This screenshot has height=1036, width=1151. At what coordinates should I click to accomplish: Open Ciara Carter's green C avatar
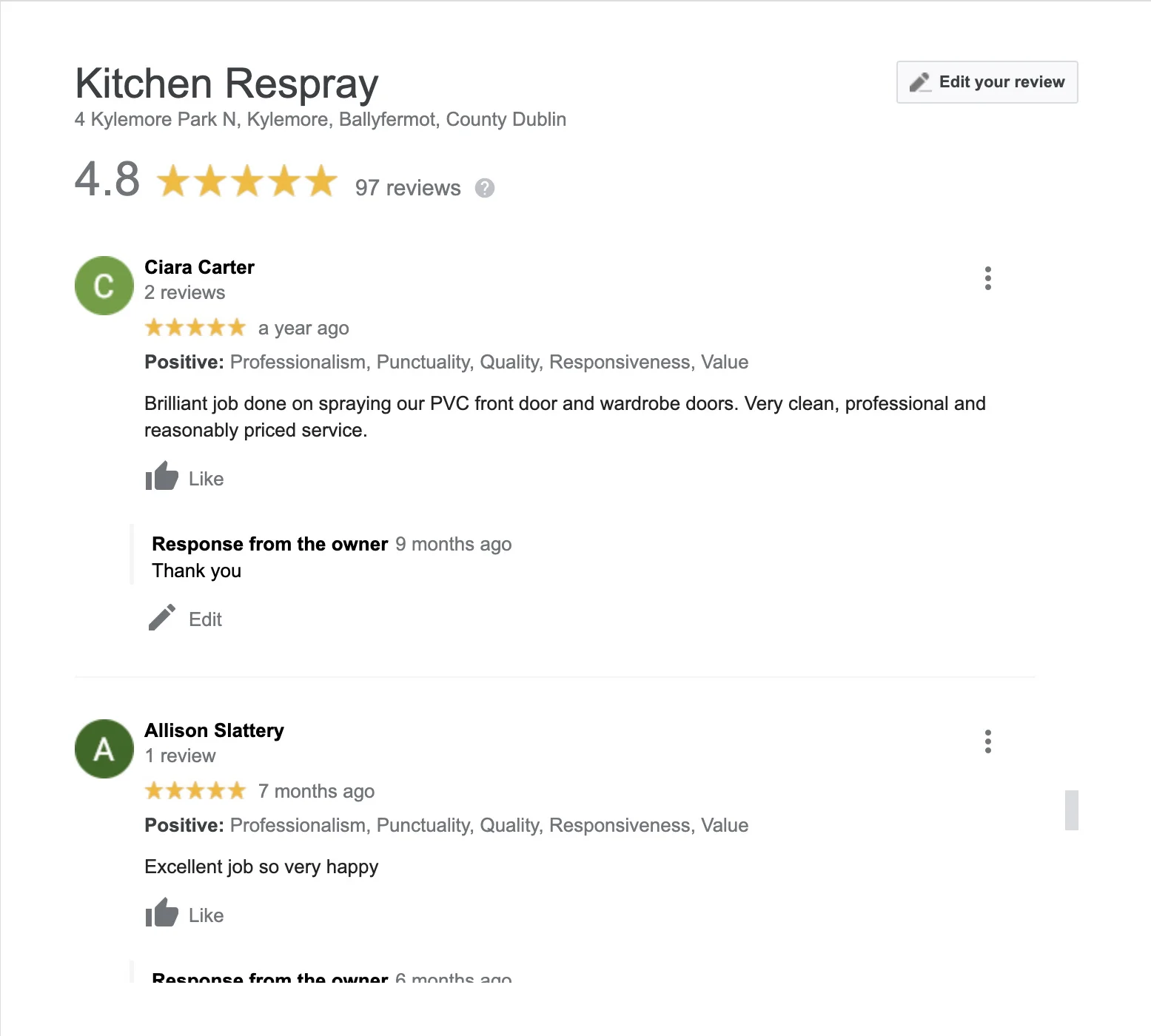[104, 286]
